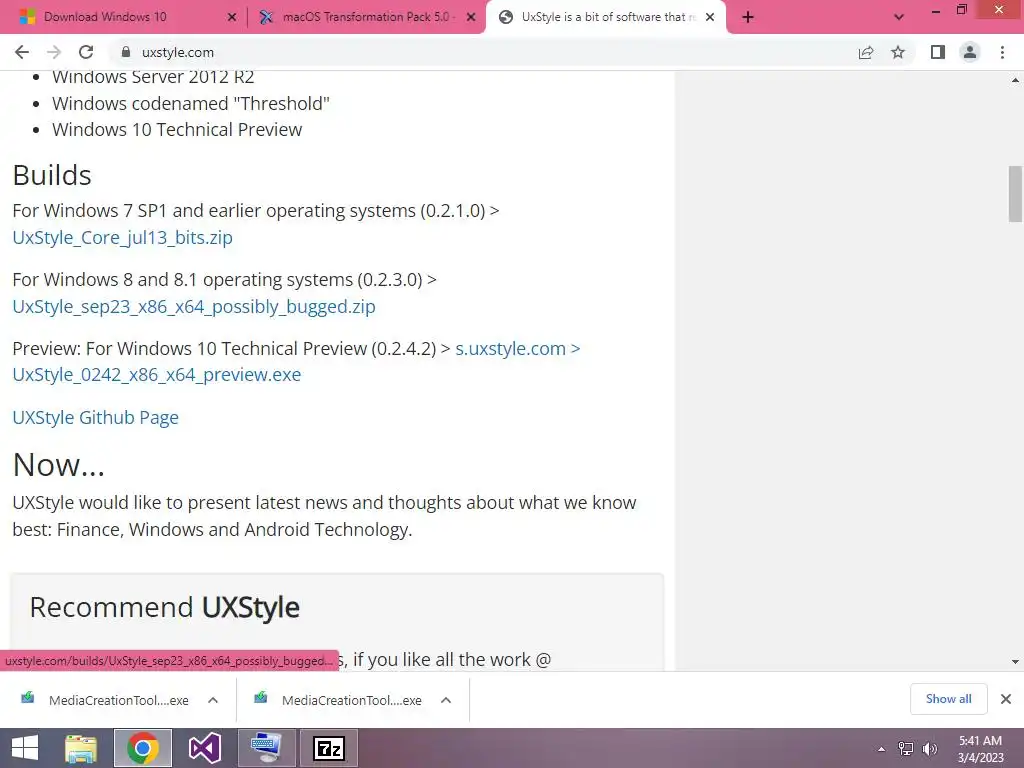This screenshot has width=1024, height=768.
Task: Open the computer keyboard taskbar app
Action: pyautogui.click(x=266, y=748)
